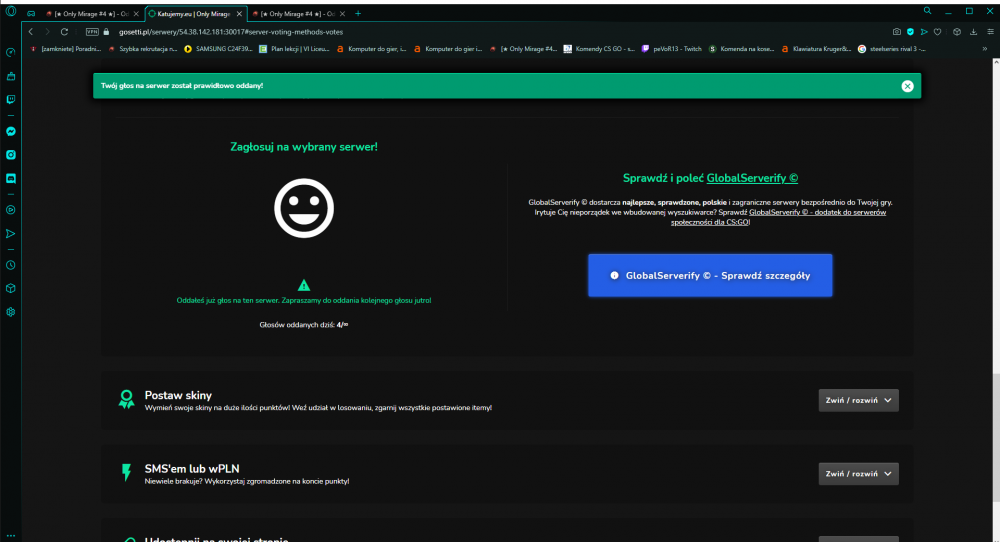The height and width of the screenshot is (542, 1000).
Task: Show more bookmarks with chevron
Action: click(x=985, y=49)
